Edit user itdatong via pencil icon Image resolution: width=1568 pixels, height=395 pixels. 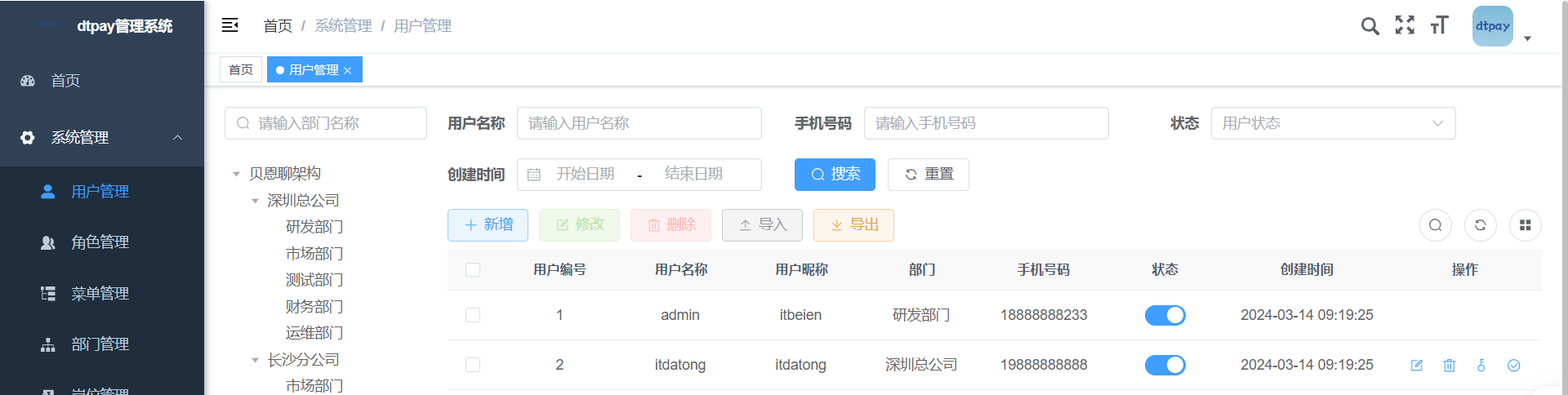1417,366
